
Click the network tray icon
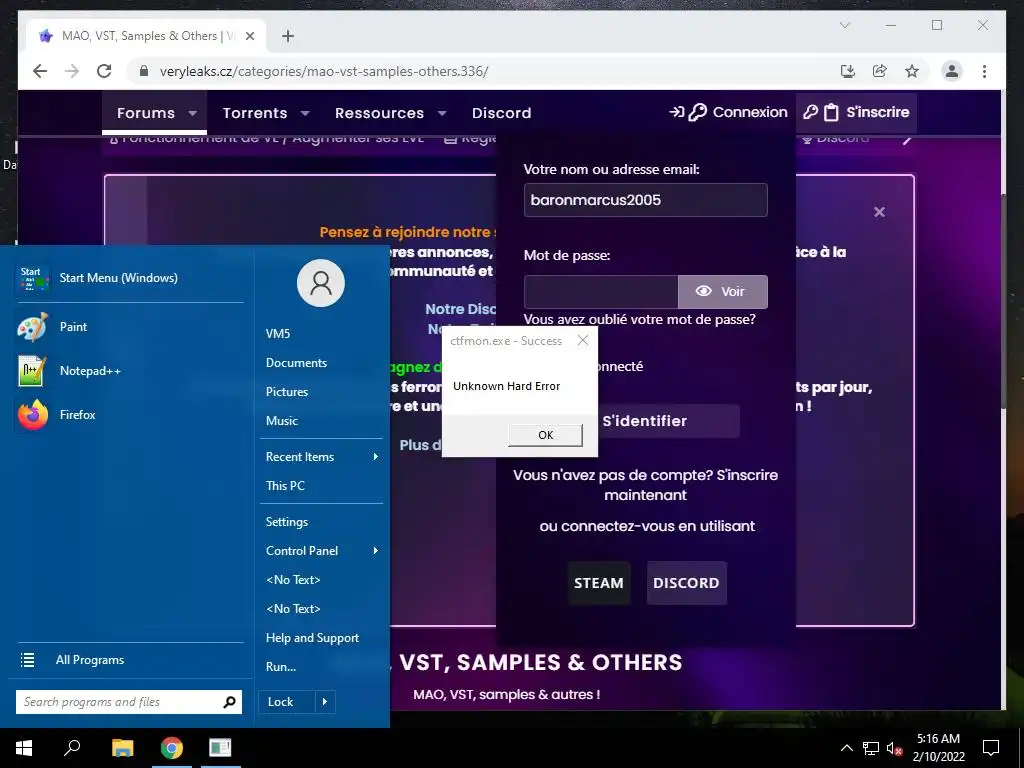click(x=871, y=748)
